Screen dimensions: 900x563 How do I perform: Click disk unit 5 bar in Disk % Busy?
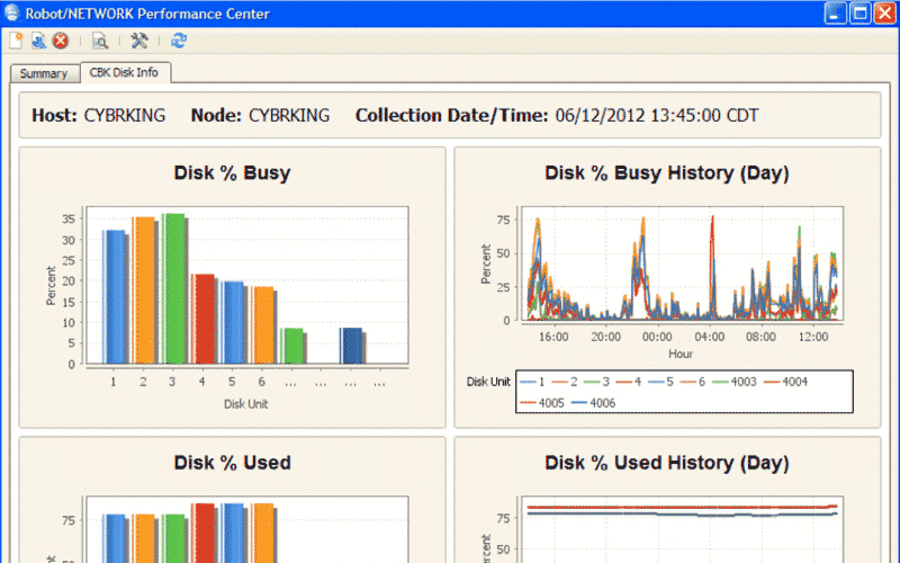click(234, 323)
